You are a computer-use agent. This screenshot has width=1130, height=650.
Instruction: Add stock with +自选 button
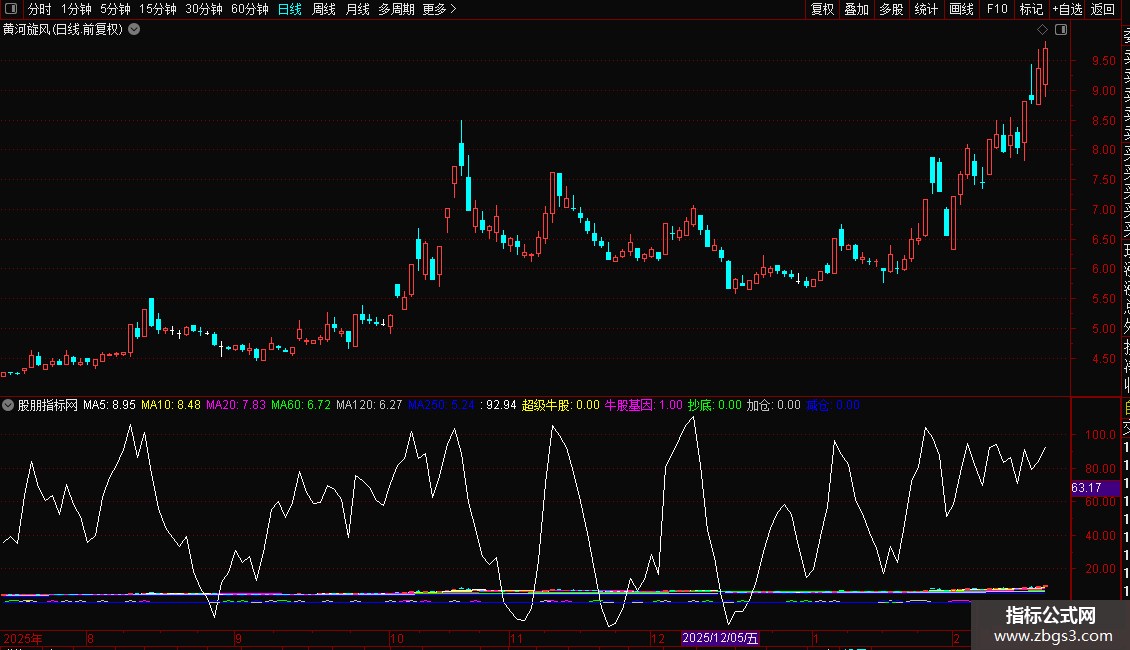click(1067, 9)
